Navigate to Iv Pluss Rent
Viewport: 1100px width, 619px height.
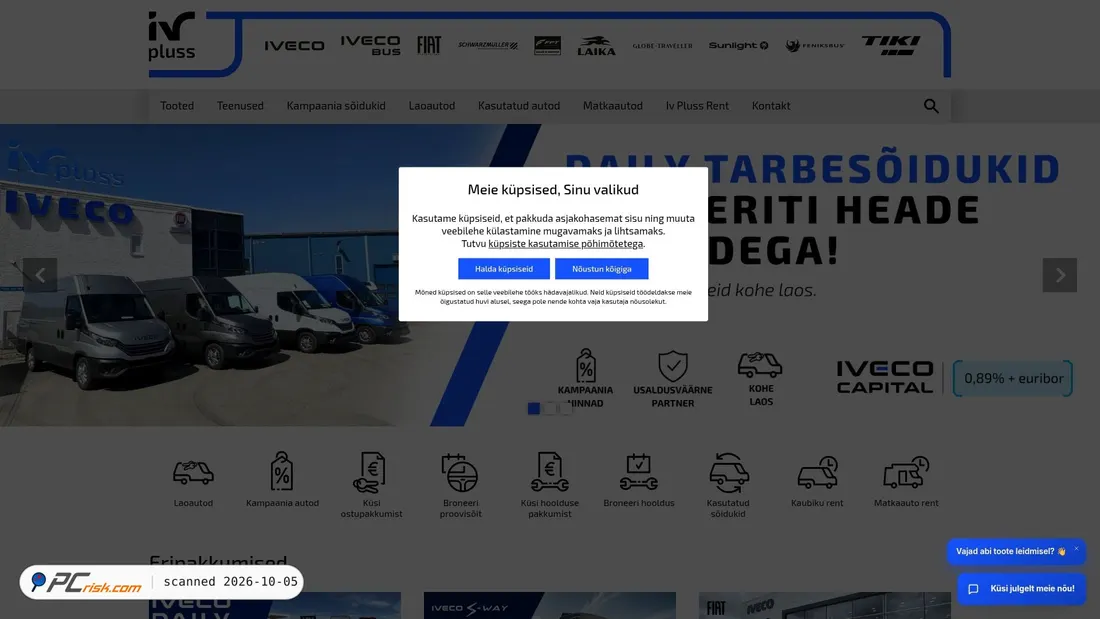[x=697, y=106]
